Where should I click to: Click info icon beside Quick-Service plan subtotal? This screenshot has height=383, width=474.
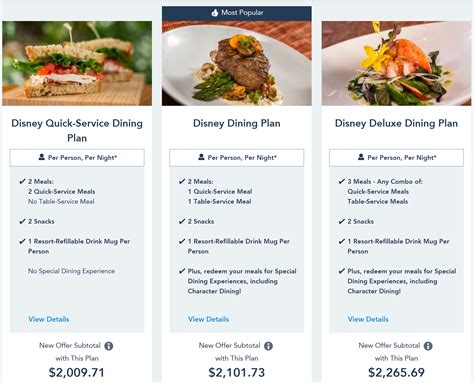click(109, 346)
